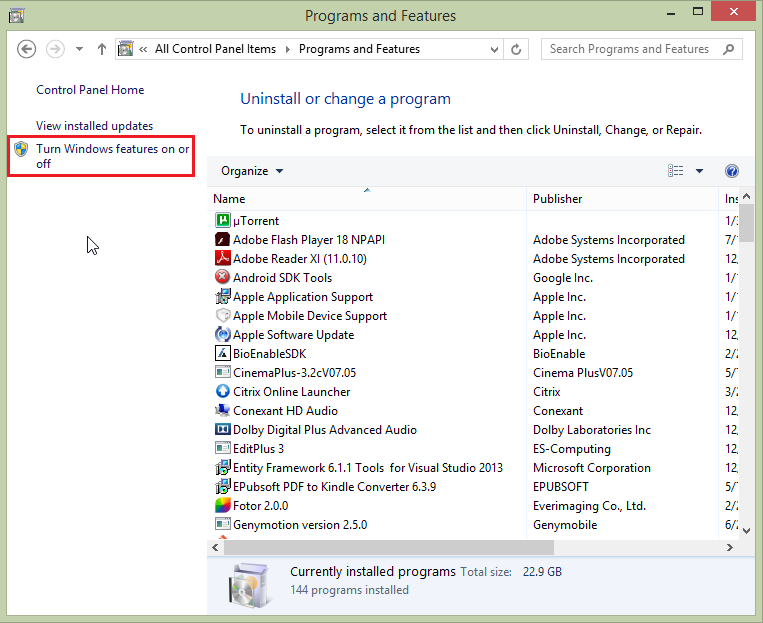The width and height of the screenshot is (763, 623).
Task: Click the vertical scrollbar up arrow
Action: coord(746,197)
